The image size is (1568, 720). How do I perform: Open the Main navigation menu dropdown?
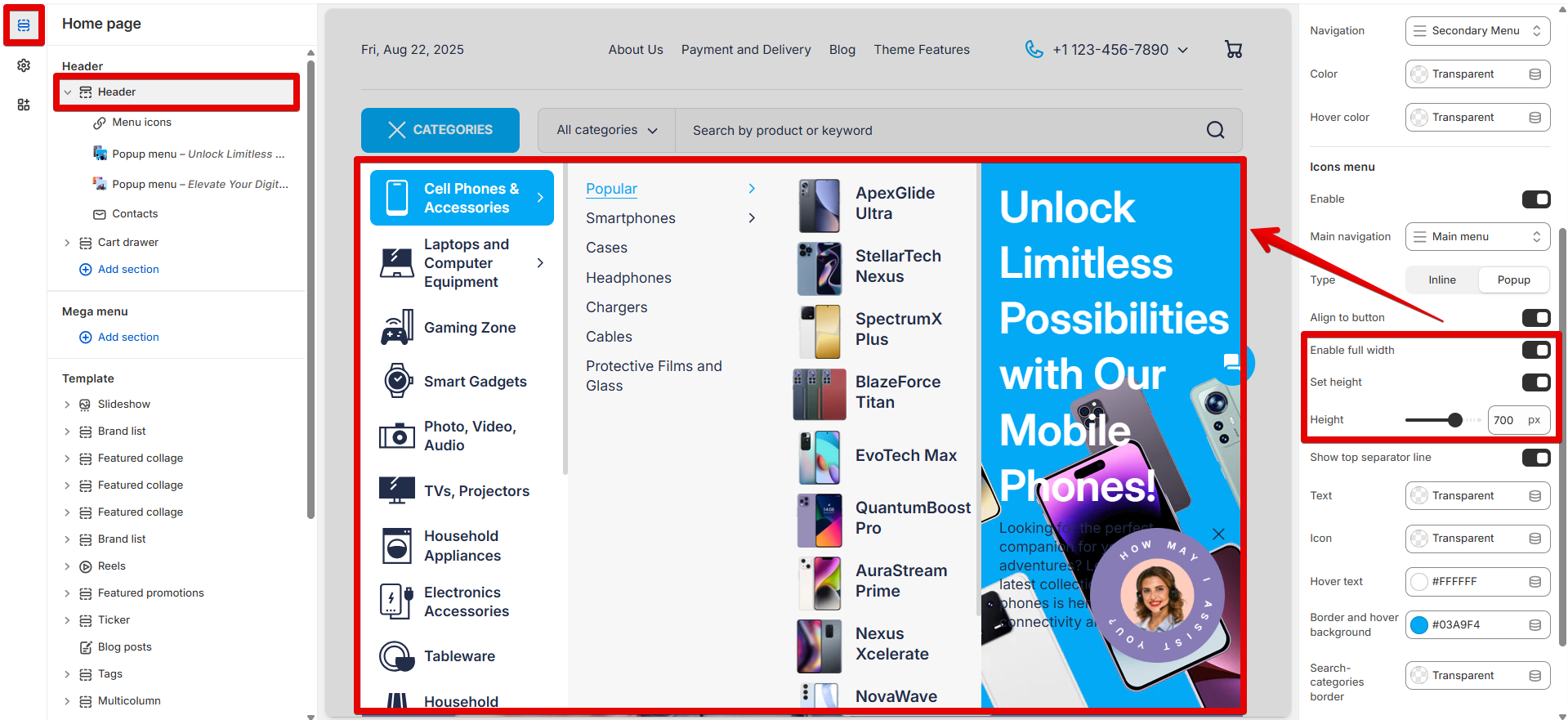[x=1477, y=237]
